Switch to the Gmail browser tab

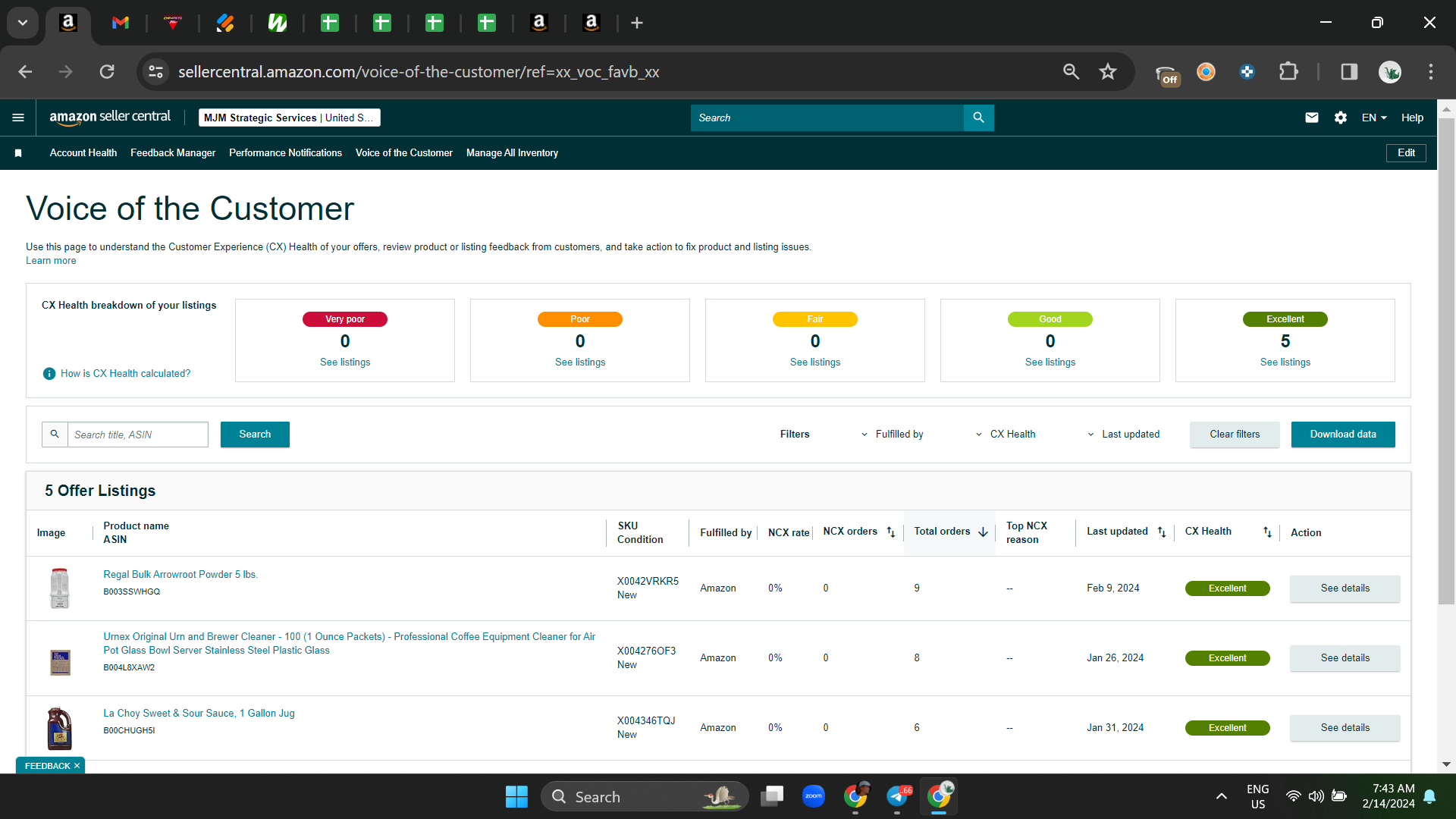[121, 23]
